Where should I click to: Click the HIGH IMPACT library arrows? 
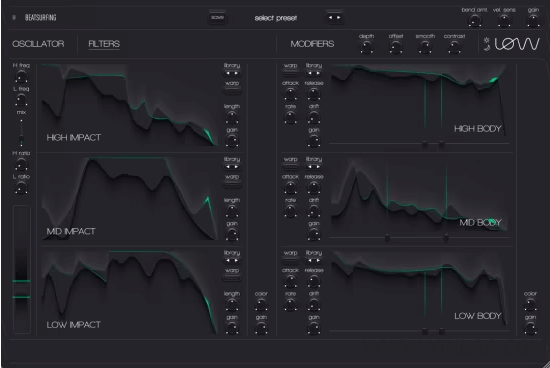(232, 73)
